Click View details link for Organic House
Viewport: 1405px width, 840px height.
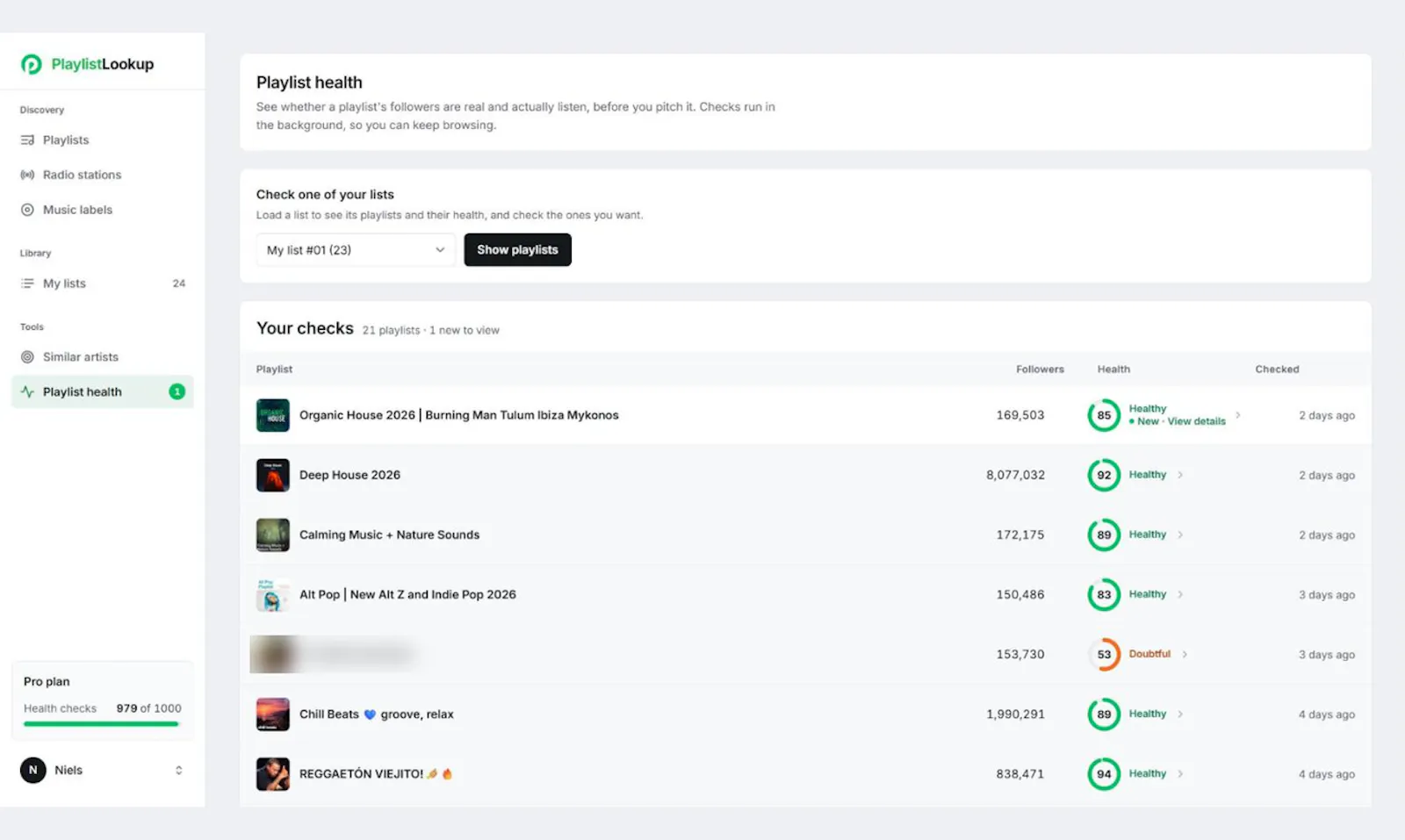click(1196, 421)
